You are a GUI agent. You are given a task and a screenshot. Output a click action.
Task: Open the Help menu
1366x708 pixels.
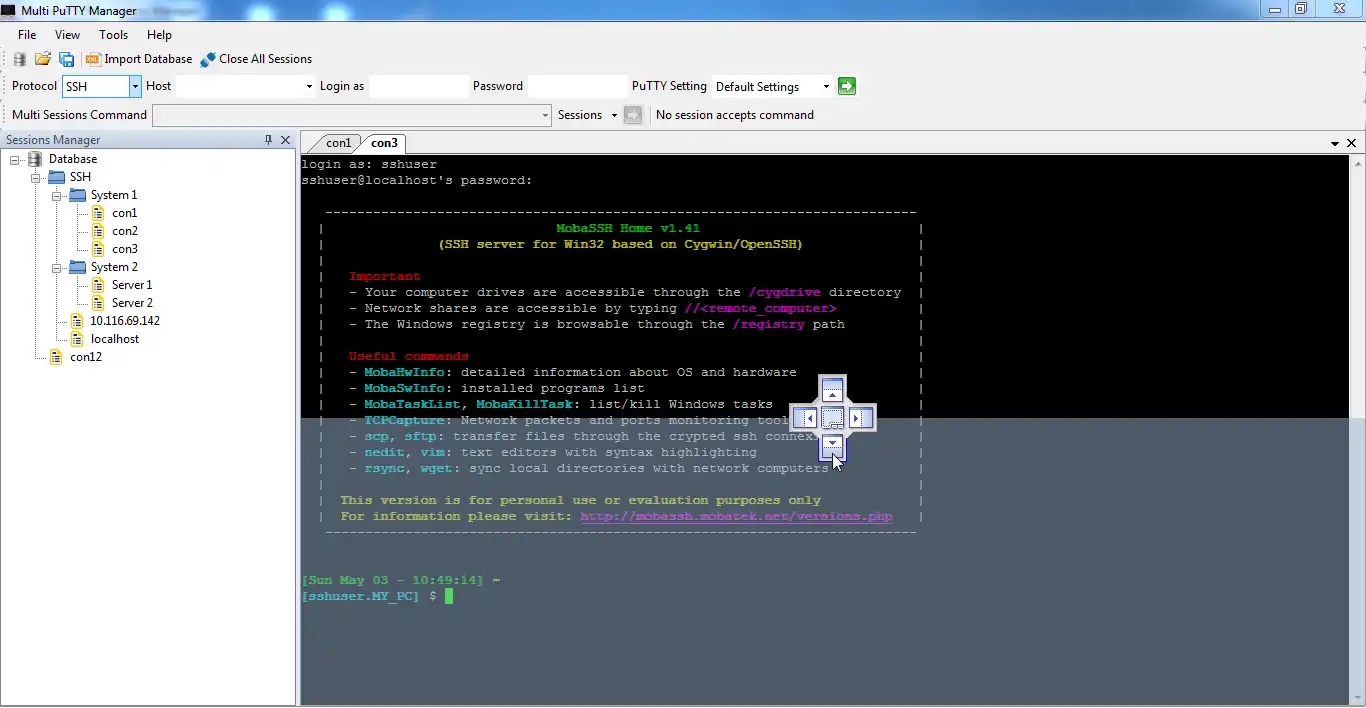tap(159, 35)
